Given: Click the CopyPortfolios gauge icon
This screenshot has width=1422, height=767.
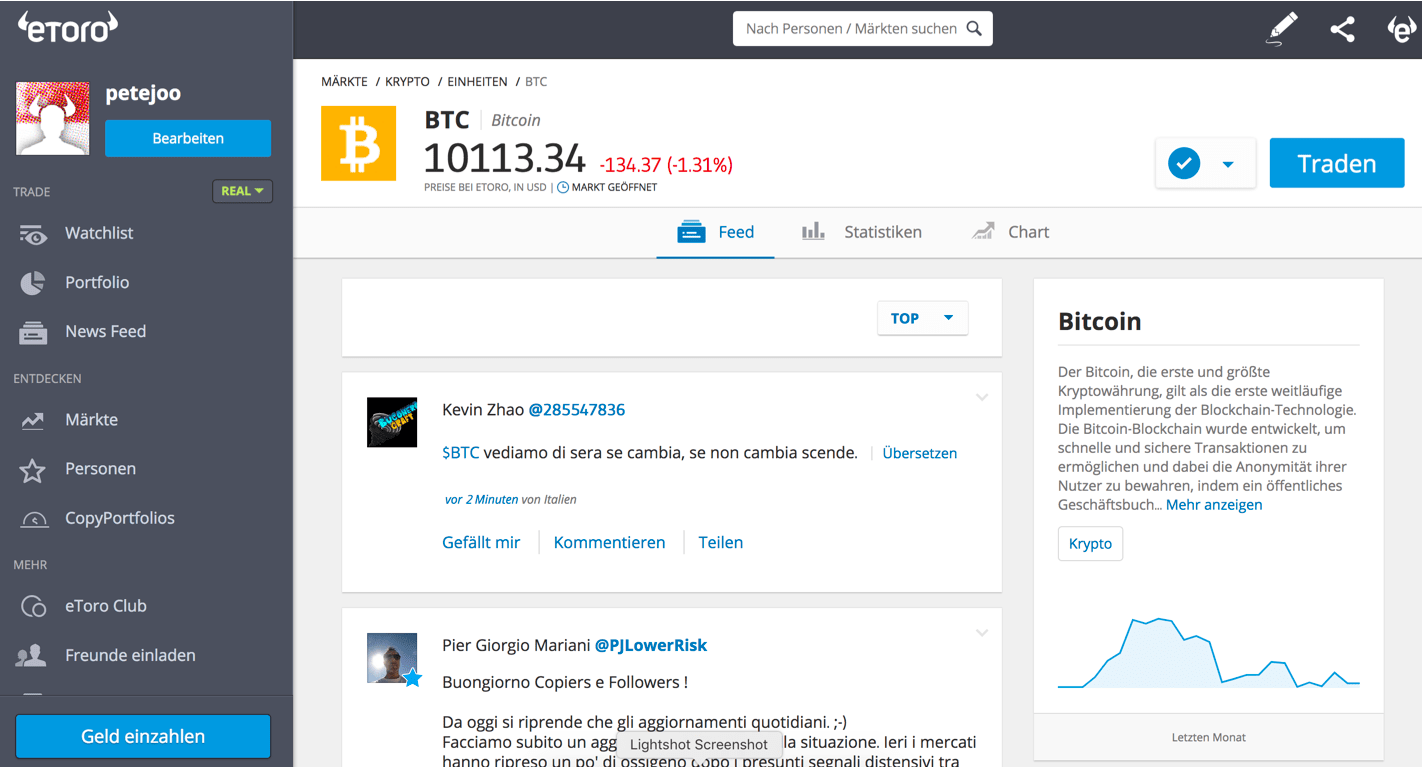Looking at the screenshot, I should (33, 519).
